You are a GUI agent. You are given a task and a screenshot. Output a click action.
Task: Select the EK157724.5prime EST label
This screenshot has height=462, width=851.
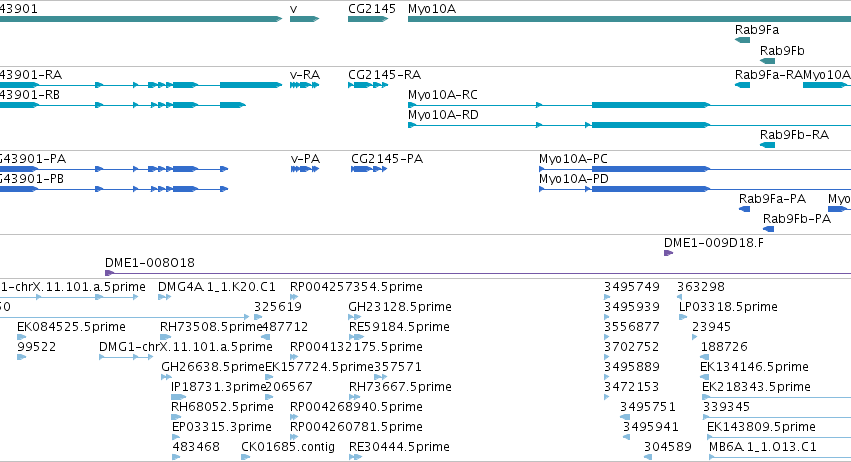tap(319, 368)
